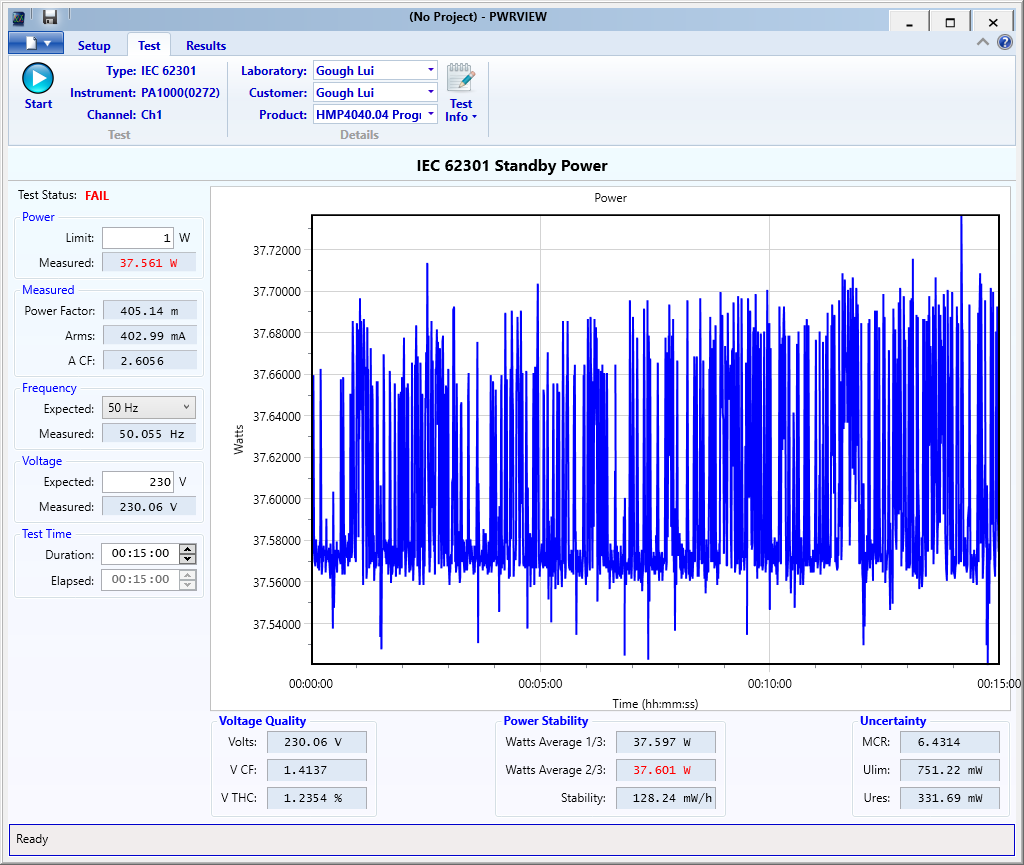Click the power Limit input field

click(137, 238)
